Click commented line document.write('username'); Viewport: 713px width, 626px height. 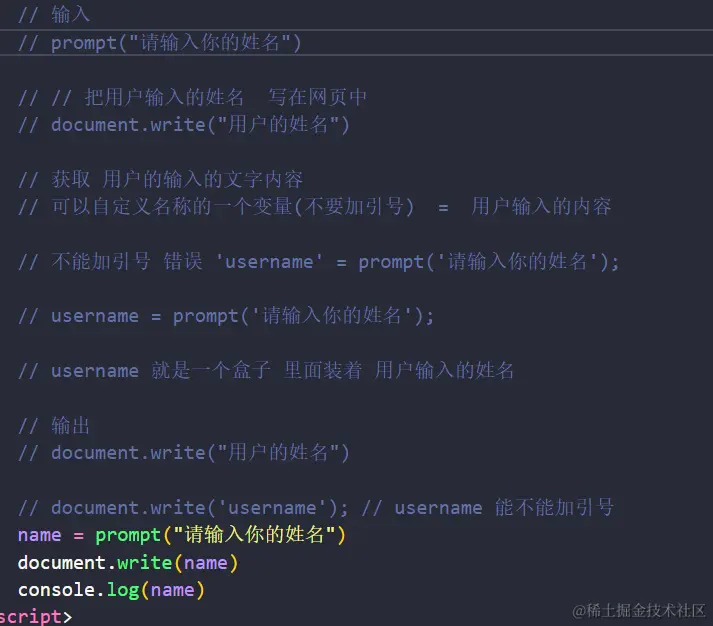point(183,507)
